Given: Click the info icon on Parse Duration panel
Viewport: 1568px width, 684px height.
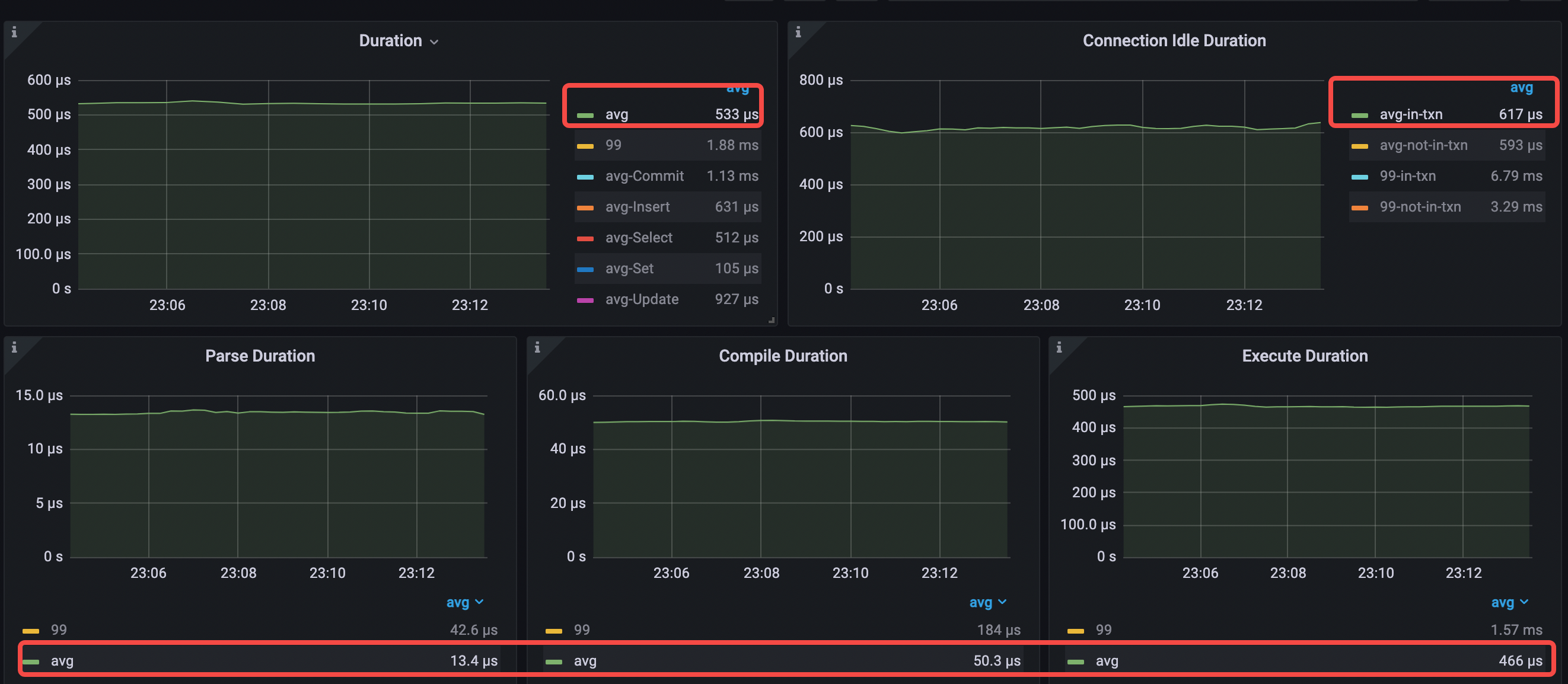Looking at the screenshot, I should point(14,347).
